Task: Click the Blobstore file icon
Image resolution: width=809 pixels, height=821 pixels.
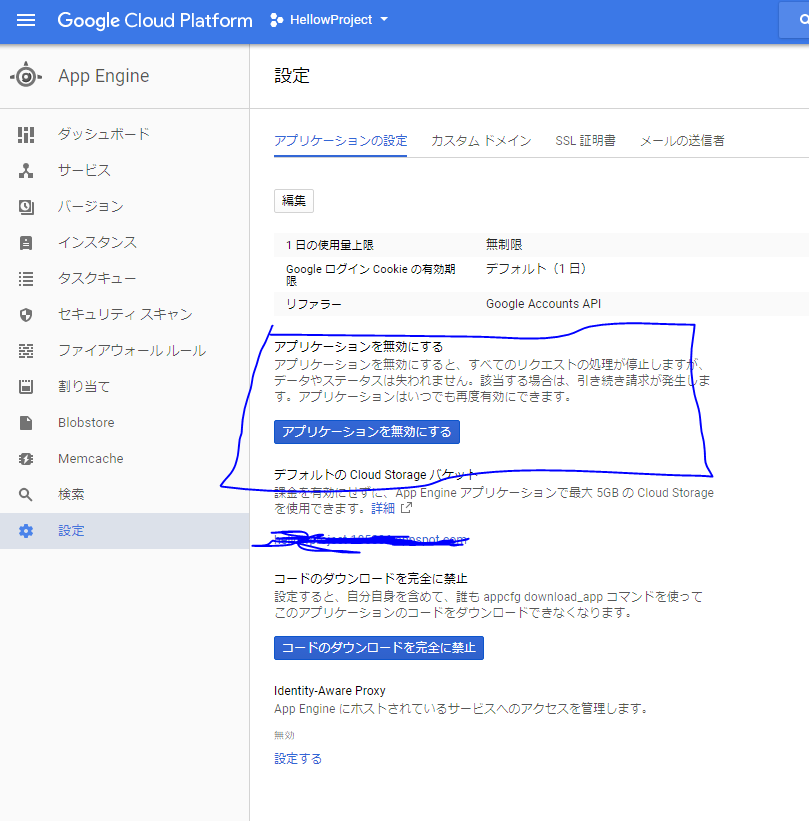Action: pos(26,423)
